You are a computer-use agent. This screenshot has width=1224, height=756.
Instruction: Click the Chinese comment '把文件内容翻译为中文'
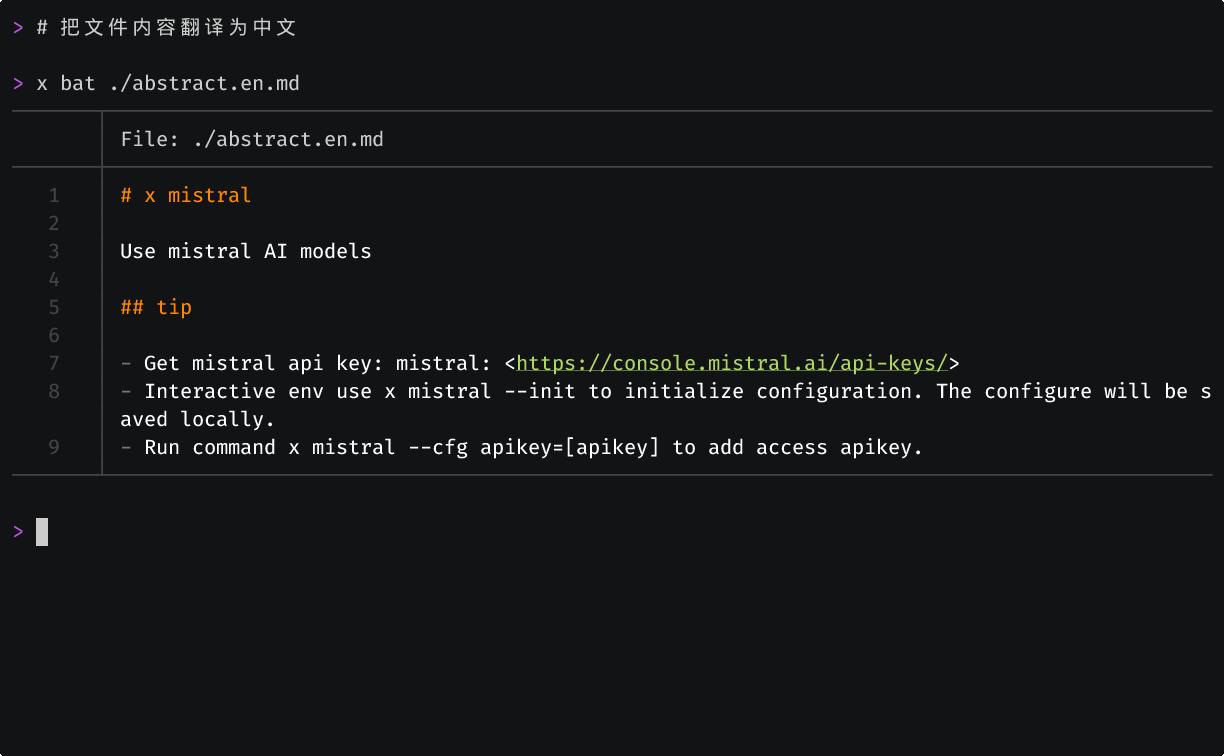click(x=178, y=27)
